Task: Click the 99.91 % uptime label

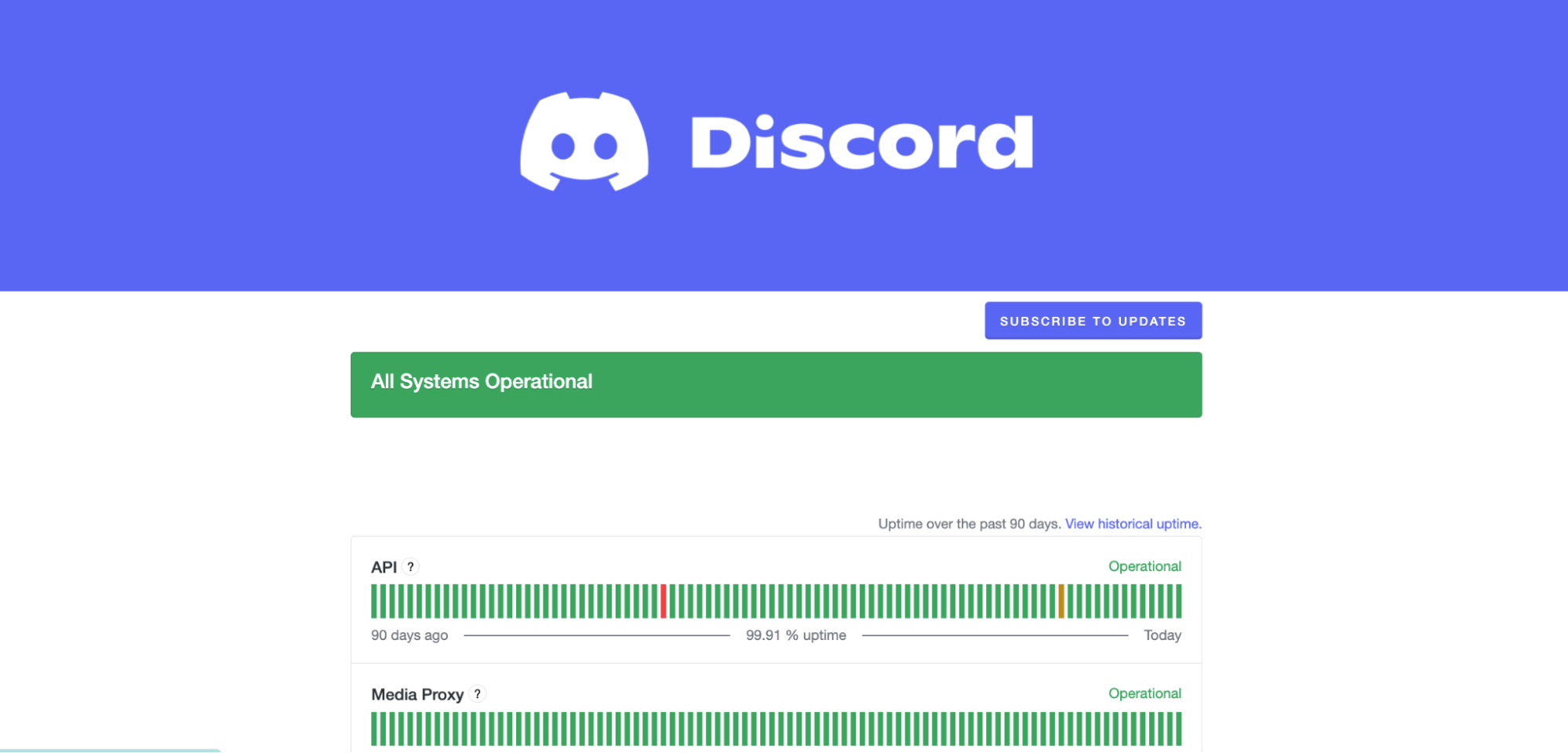Action: pyautogui.click(x=796, y=635)
